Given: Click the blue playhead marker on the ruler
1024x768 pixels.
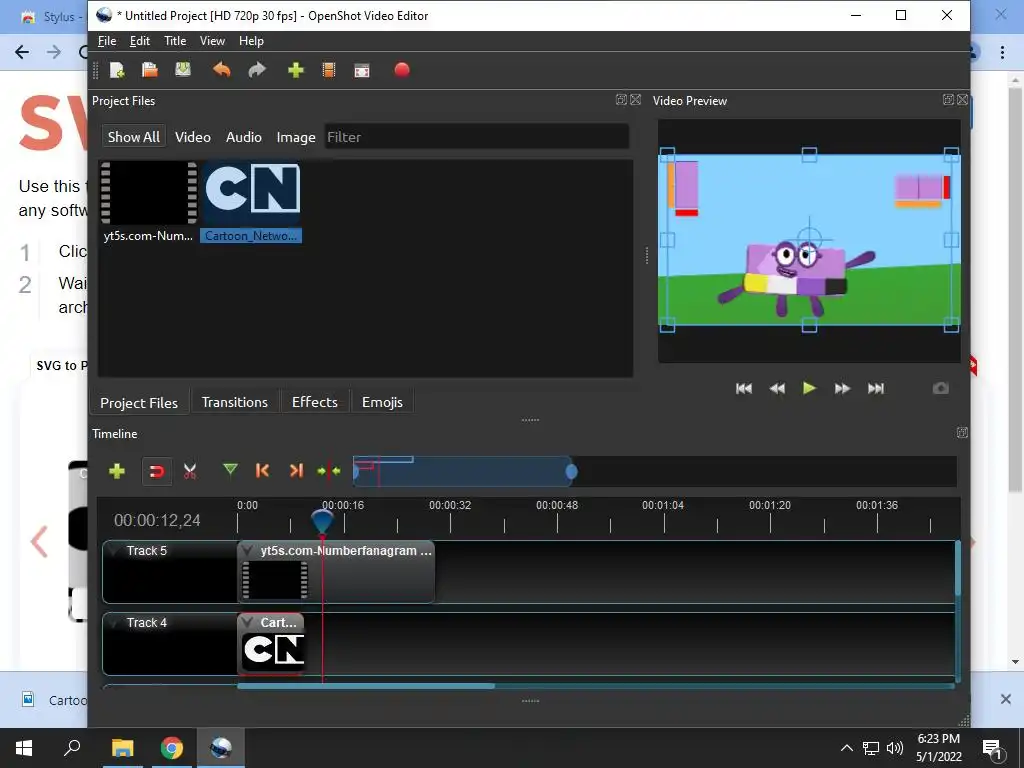Looking at the screenshot, I should pyautogui.click(x=322, y=521).
